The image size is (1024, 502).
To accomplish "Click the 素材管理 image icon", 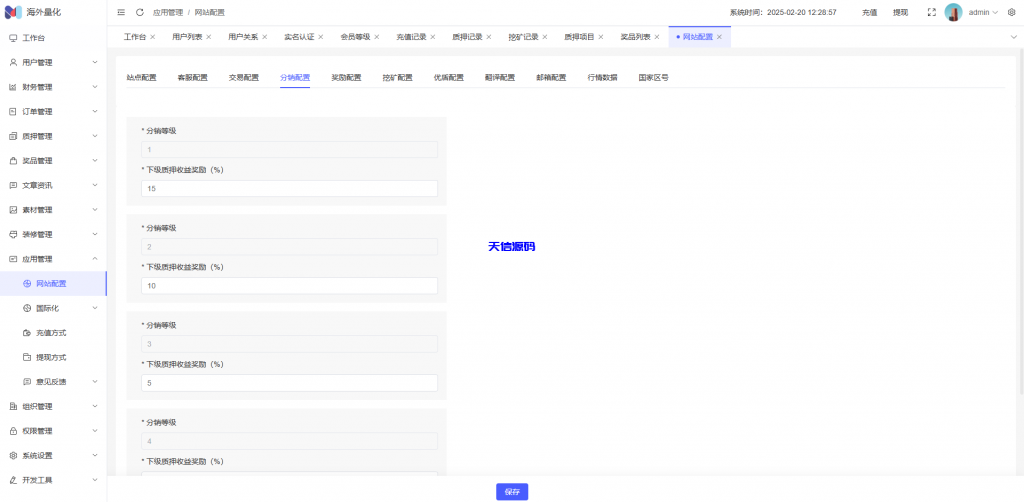I will 13,210.
